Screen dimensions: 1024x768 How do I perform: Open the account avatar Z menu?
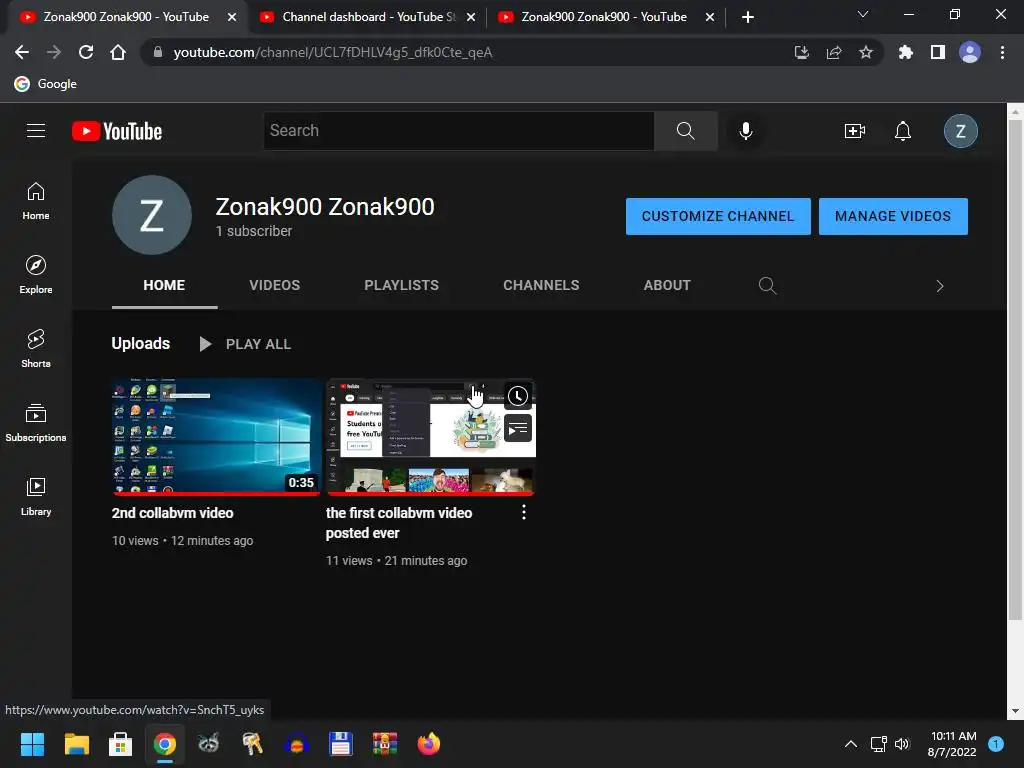click(x=960, y=131)
